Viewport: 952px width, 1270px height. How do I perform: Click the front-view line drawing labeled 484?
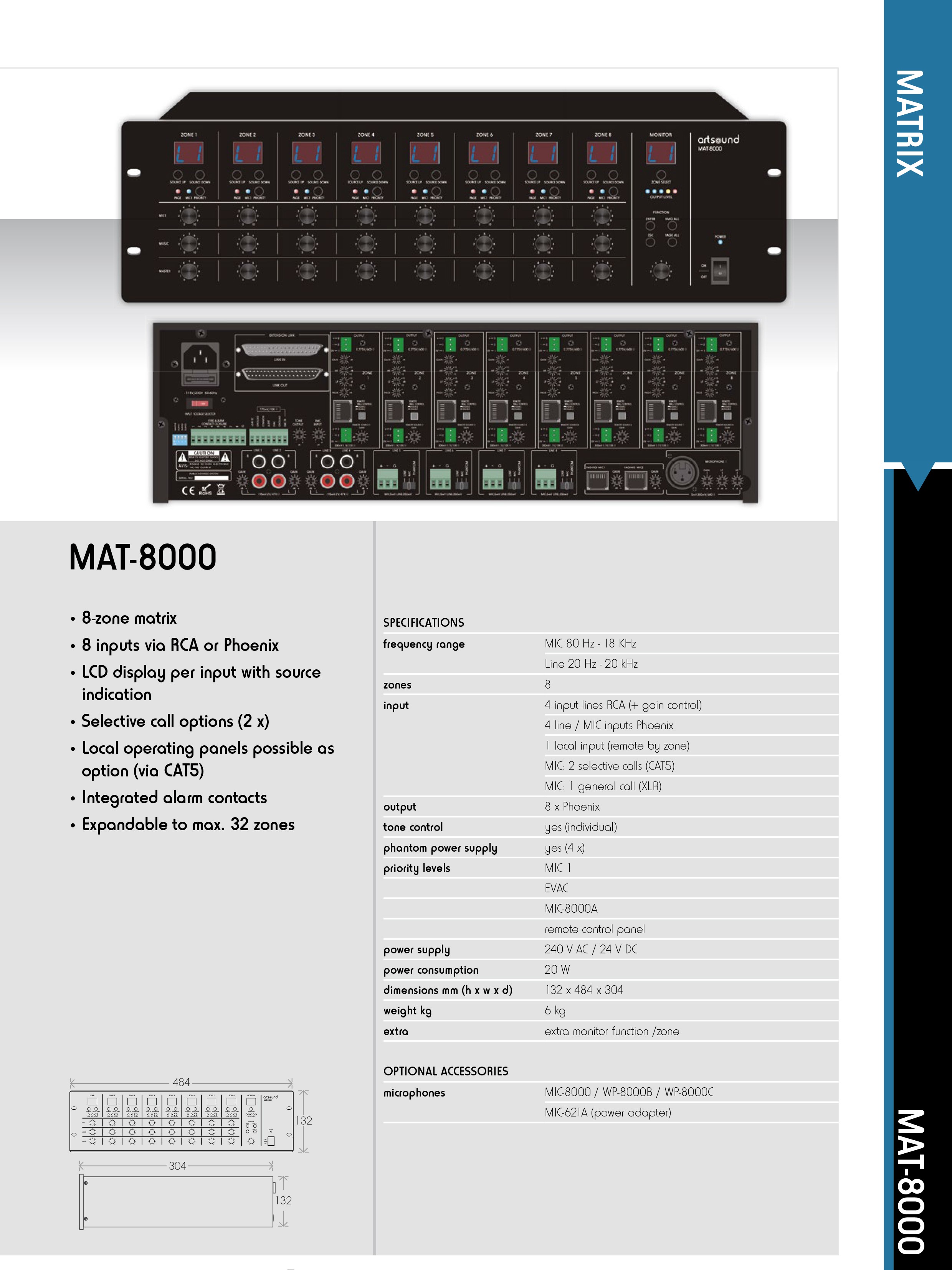point(182,1121)
